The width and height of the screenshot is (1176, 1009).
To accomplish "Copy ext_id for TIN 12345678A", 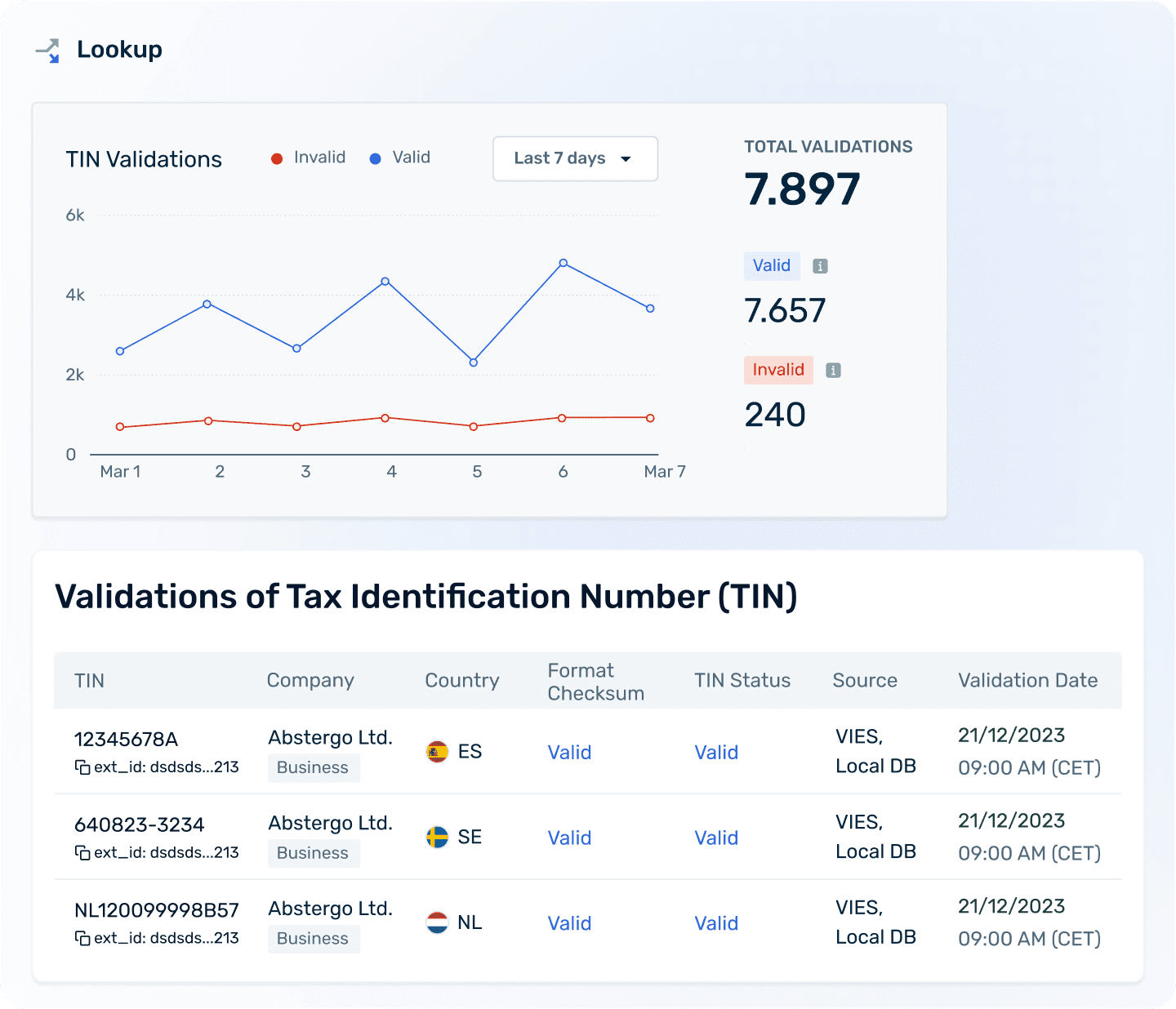I will point(82,767).
